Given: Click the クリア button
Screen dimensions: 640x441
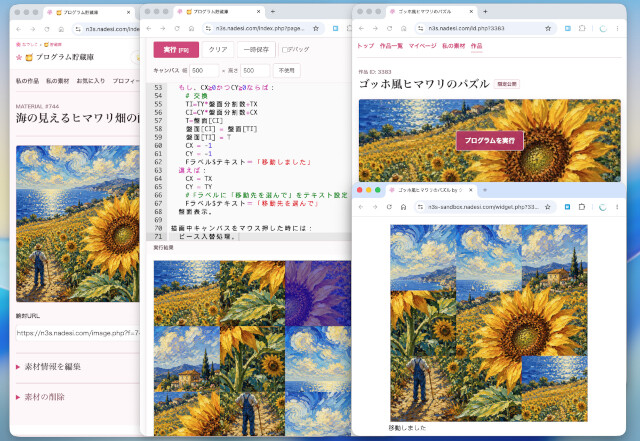Looking at the screenshot, I should (218, 49).
